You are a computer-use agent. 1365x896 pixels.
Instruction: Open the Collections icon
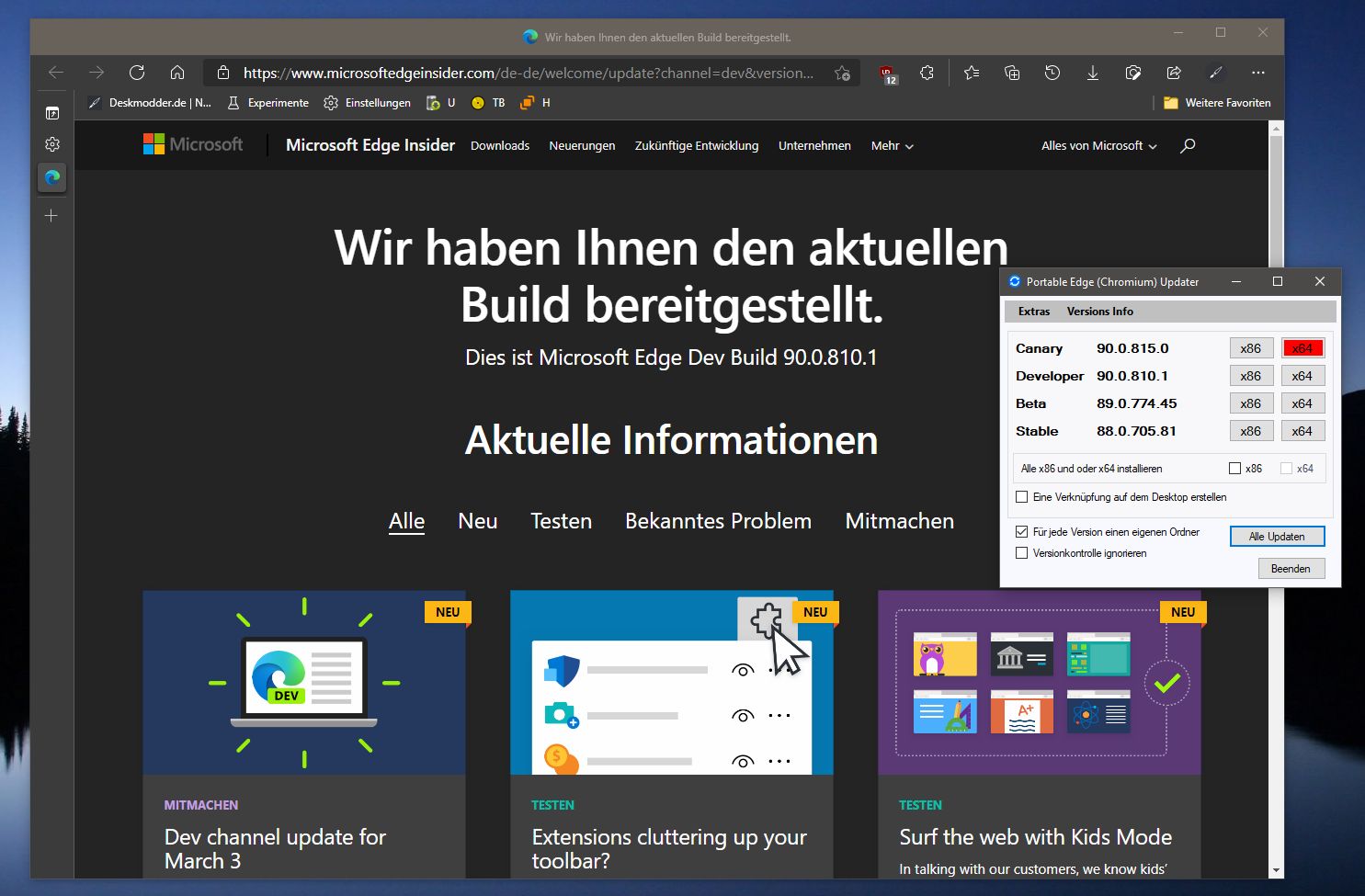coord(1012,73)
